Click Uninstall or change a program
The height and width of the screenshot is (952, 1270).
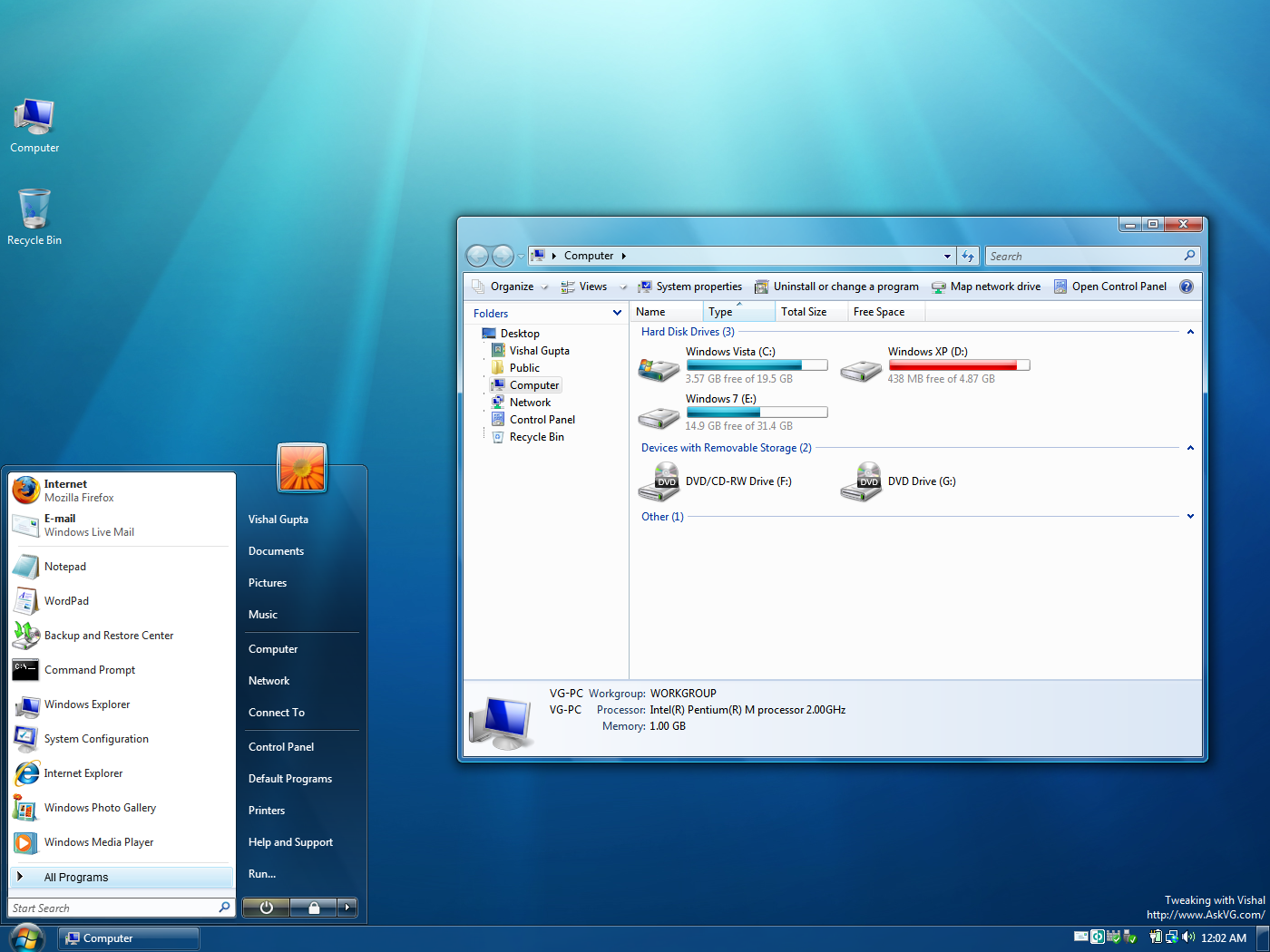836,287
